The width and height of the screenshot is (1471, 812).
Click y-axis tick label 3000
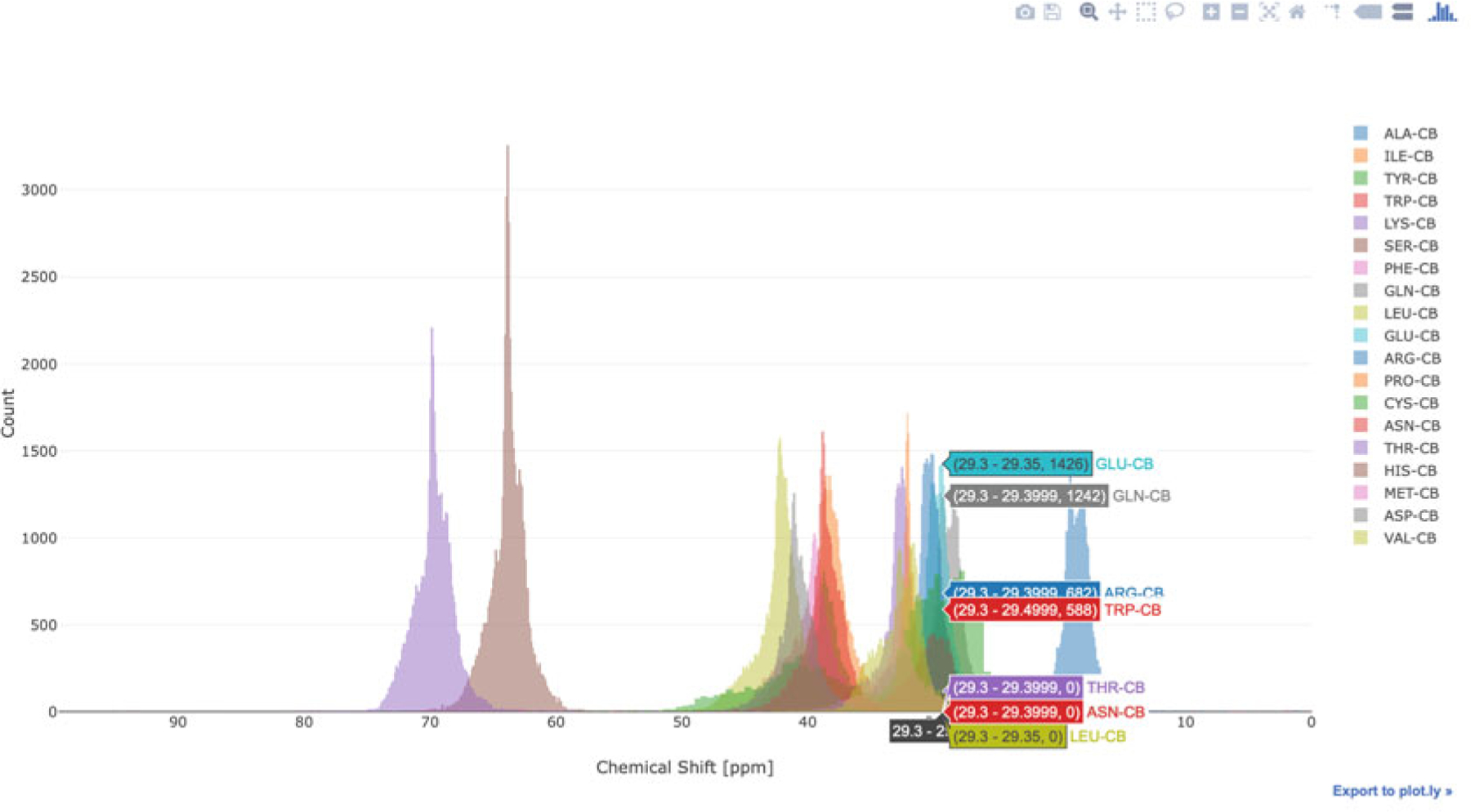tap(39, 190)
